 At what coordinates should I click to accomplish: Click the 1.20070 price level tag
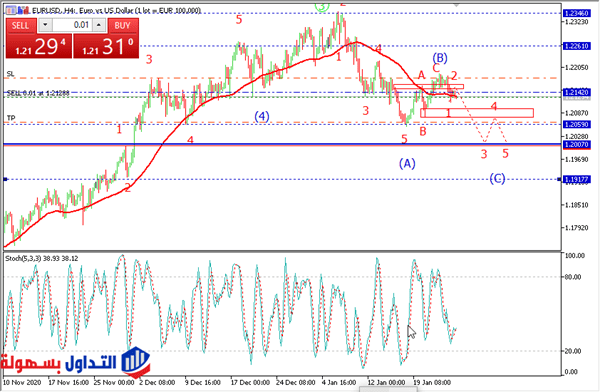coord(577,144)
